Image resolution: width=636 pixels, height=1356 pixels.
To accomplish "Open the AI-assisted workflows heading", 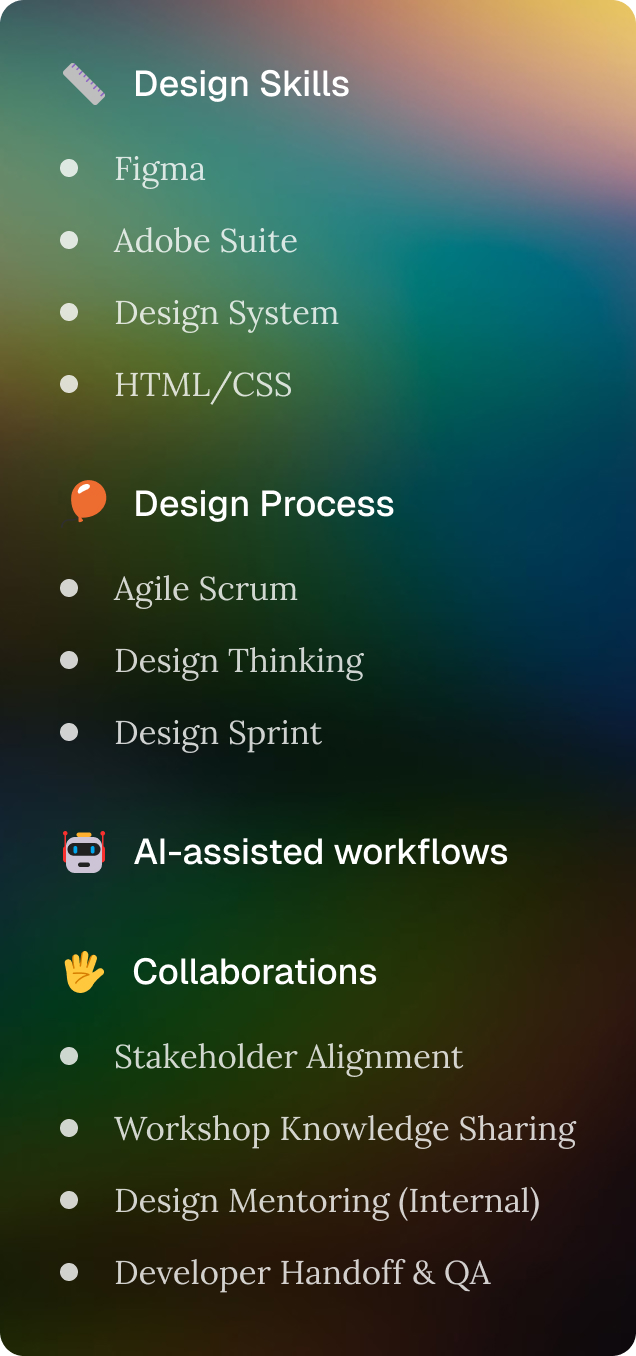I will point(321,852).
